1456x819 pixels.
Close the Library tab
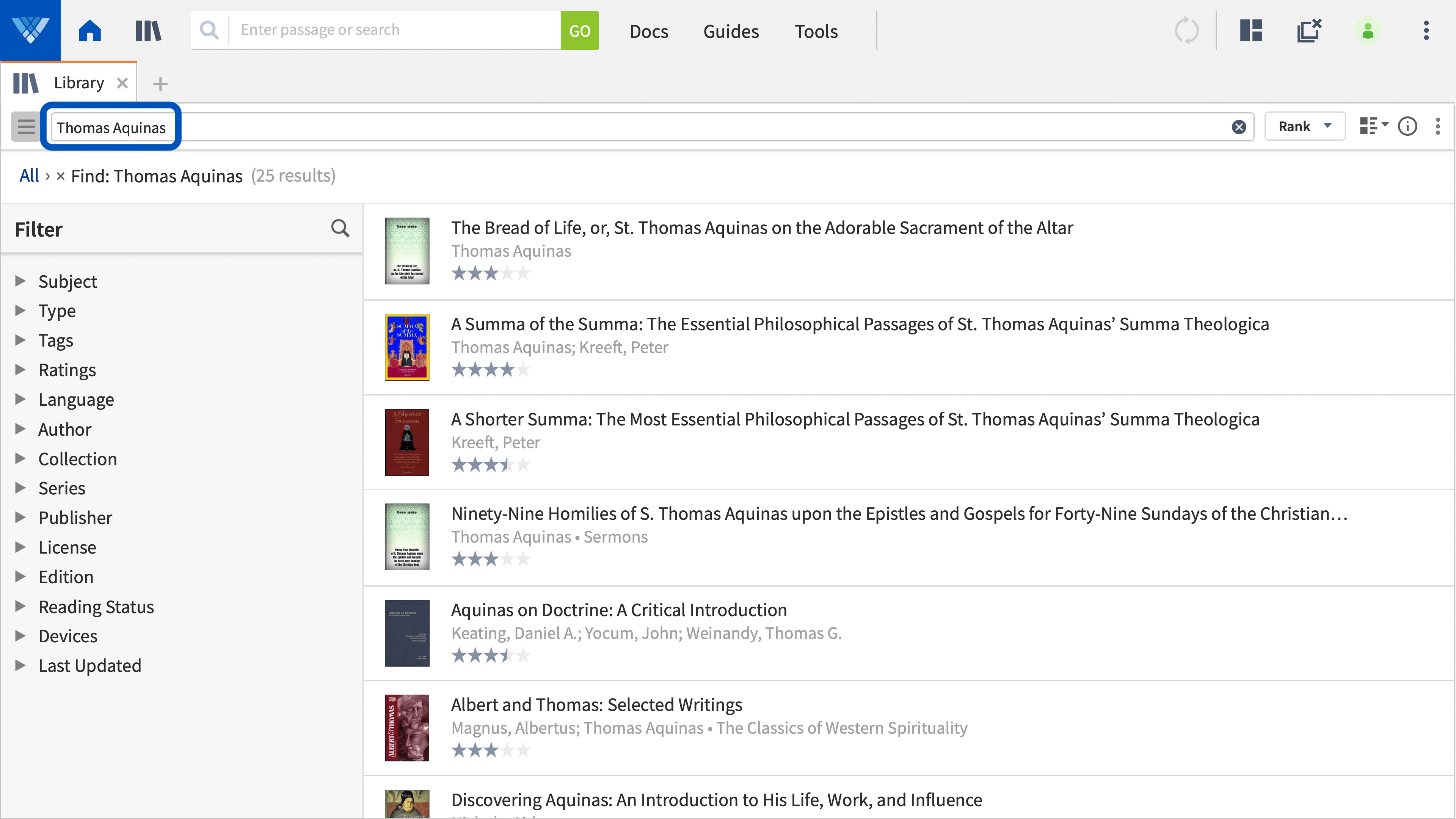click(x=122, y=83)
